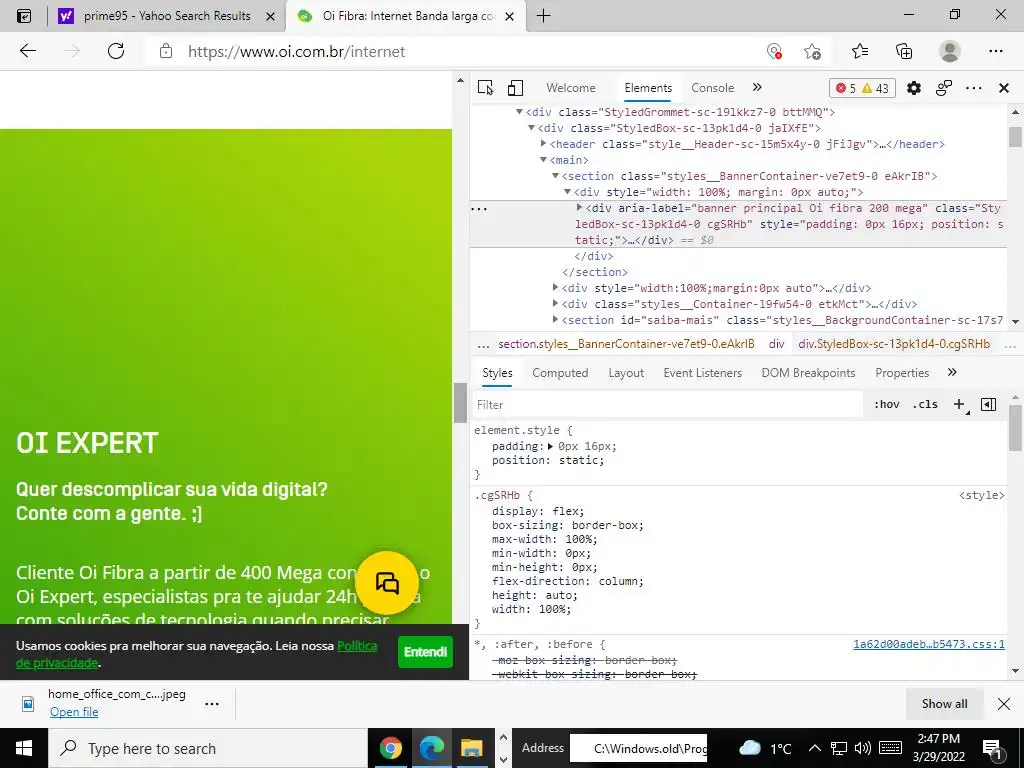Open the Computed styles tab
The image size is (1024, 768).
click(x=560, y=373)
